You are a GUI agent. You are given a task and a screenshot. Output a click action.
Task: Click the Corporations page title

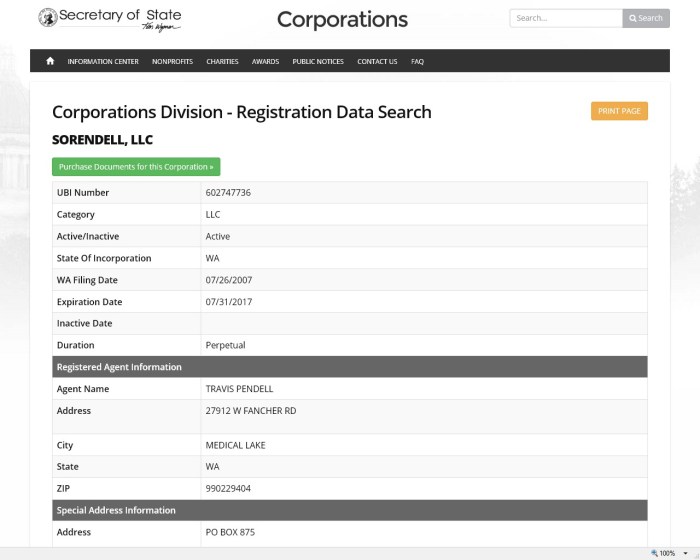(x=342, y=20)
